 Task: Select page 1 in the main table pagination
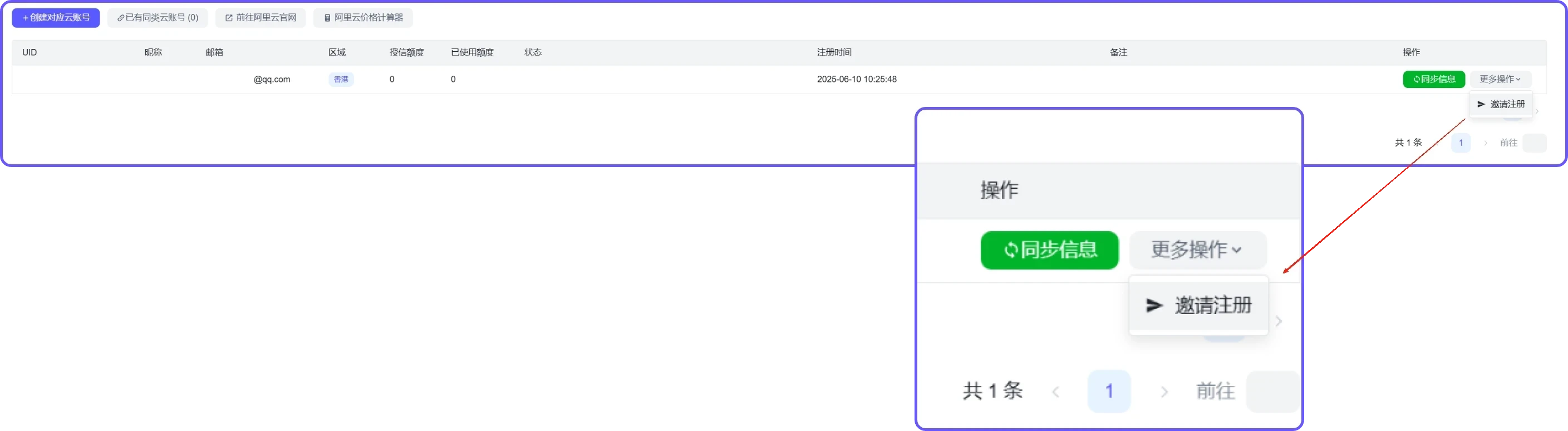pos(1461,143)
